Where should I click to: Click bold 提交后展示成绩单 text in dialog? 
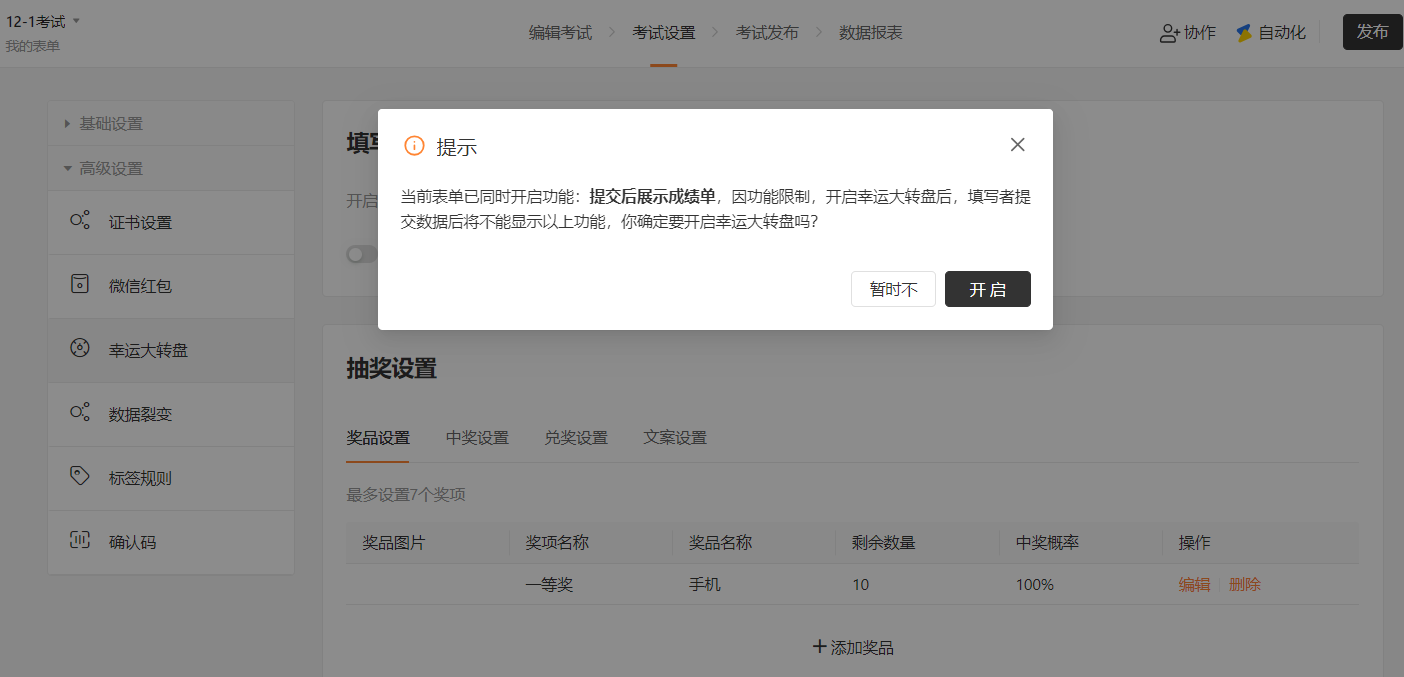(x=653, y=196)
